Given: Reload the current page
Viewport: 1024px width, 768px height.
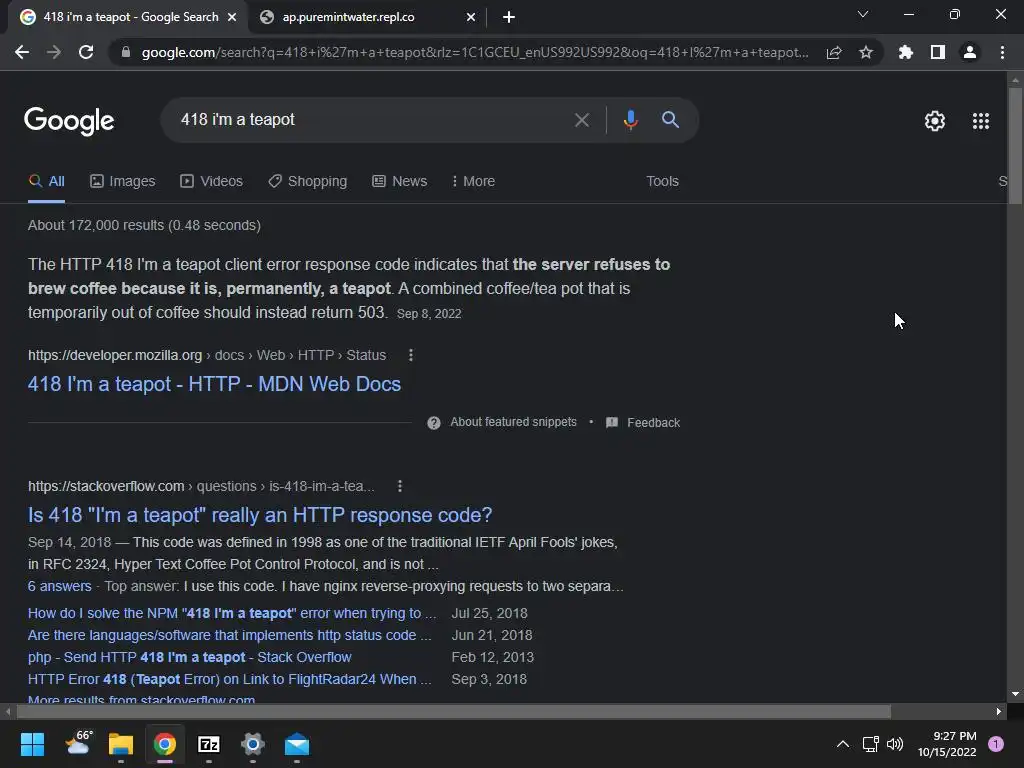Looking at the screenshot, I should 86,52.
